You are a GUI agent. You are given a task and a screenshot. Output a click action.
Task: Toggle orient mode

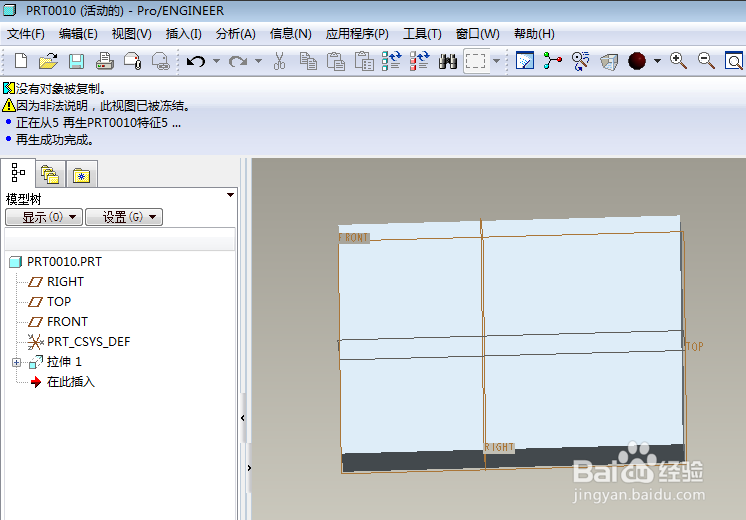pyautogui.click(x=581, y=61)
